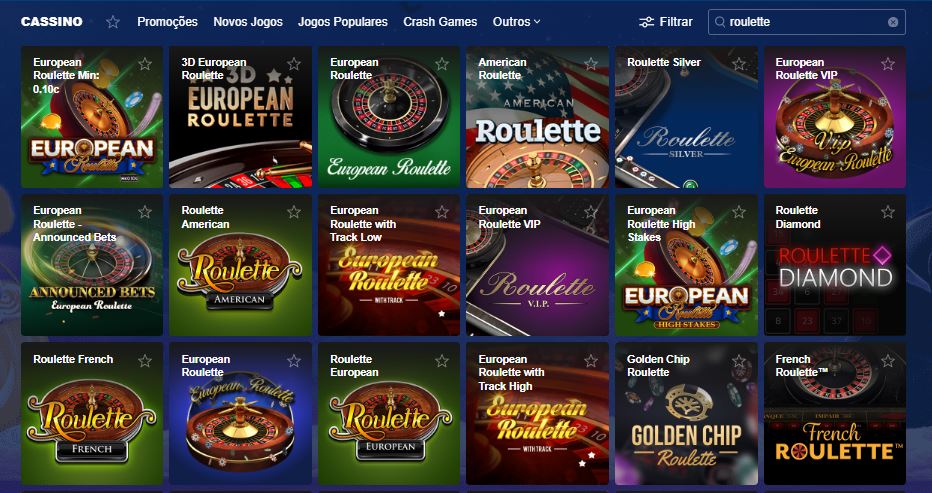Go to the Promoções tab
Screen dimensions: 932x493
coord(168,22)
